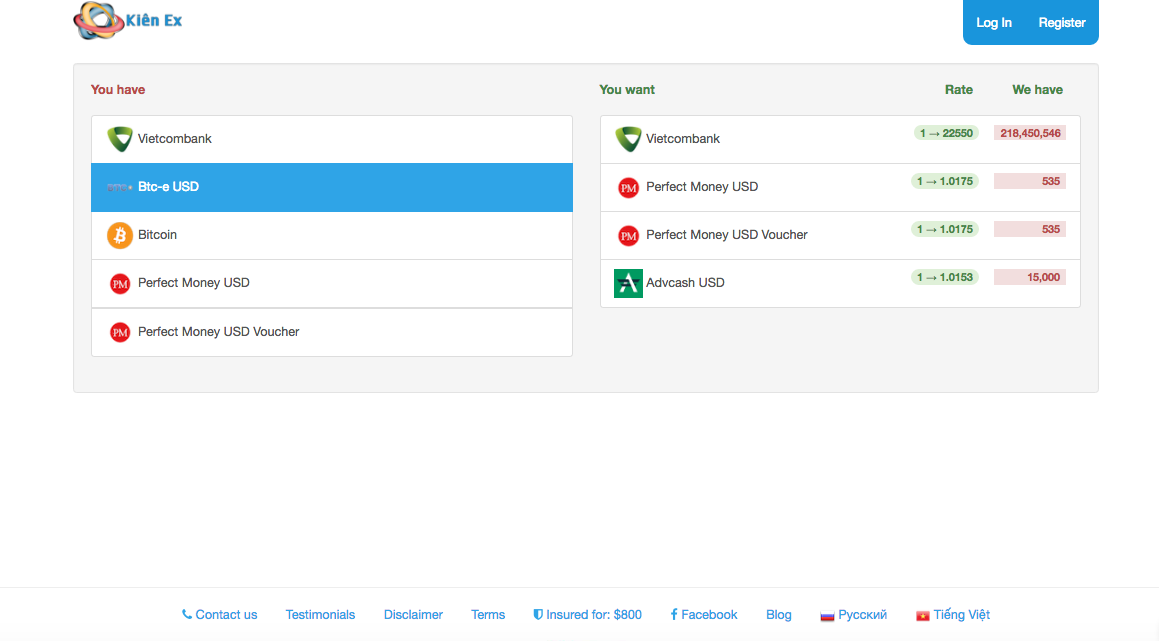
Task: Click the Russian flag icon
Action: (827, 616)
